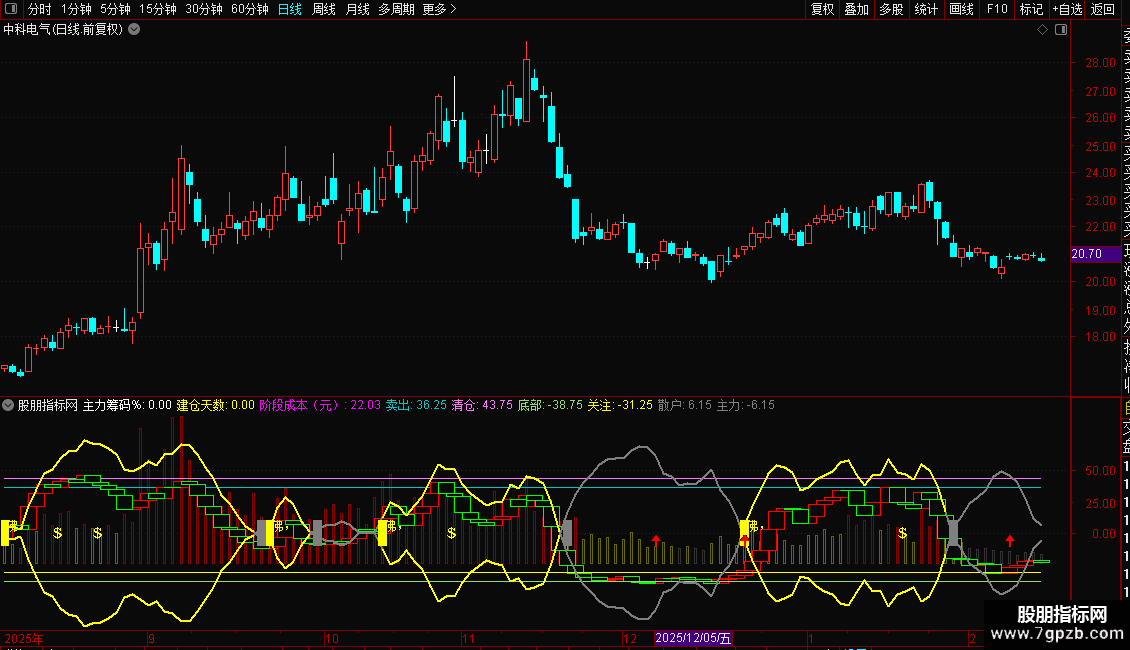Viewport: 1130px width, 650px height.
Task: Switch to 月线 monthly chart
Action: [357, 9]
